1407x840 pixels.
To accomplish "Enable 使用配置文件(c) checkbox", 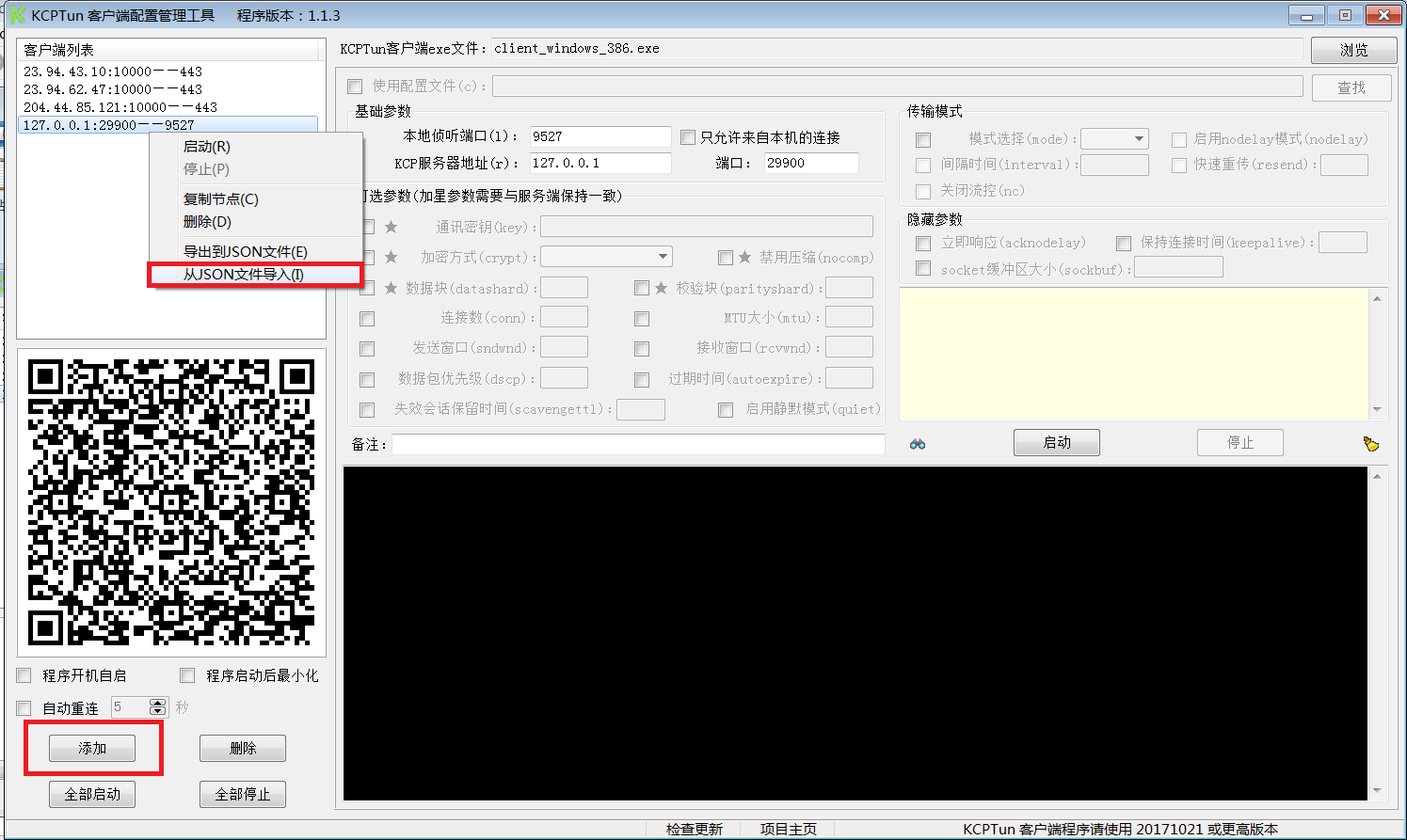I will click(x=355, y=87).
